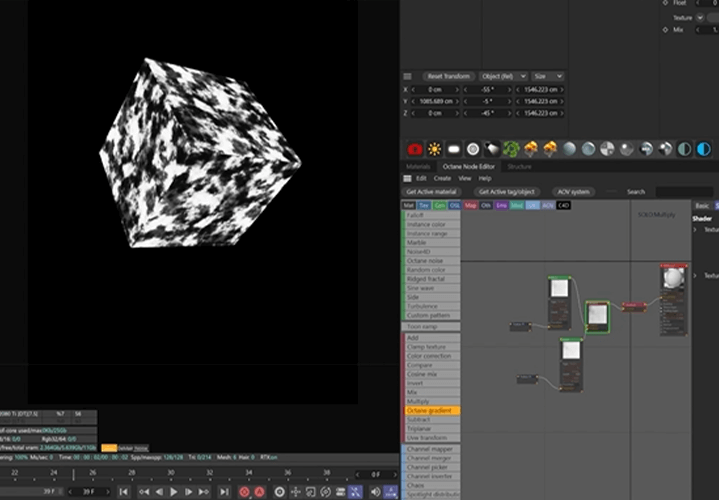Click the spotlight icon in the Octane toolbar
This screenshot has width=719, height=500.
(x=492, y=149)
